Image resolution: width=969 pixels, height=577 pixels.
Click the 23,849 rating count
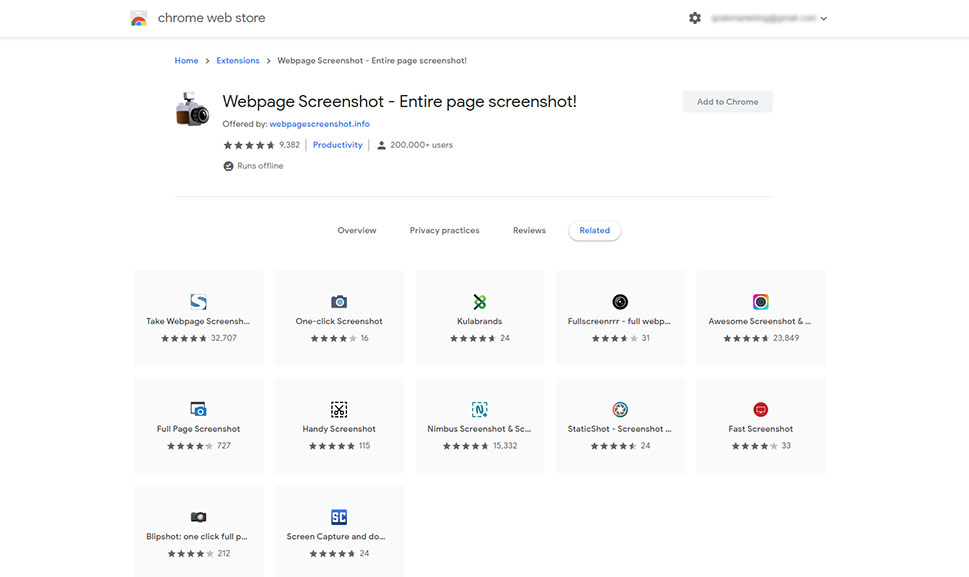[x=786, y=339]
